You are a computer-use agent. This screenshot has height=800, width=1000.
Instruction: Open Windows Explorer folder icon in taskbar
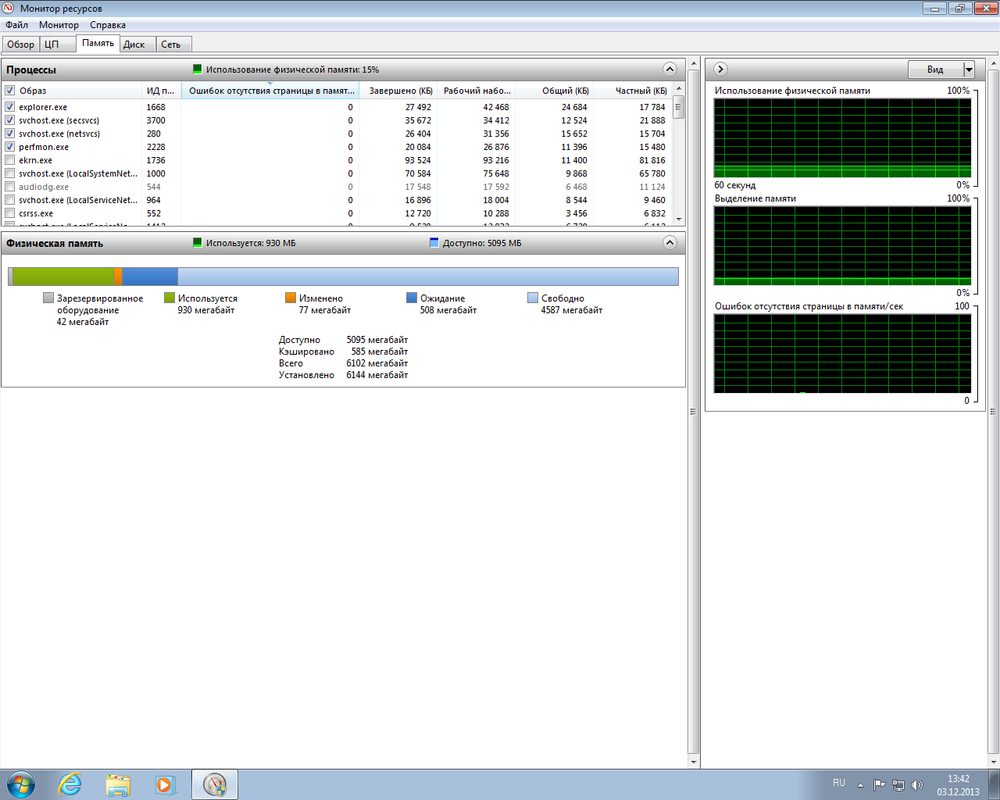point(118,785)
